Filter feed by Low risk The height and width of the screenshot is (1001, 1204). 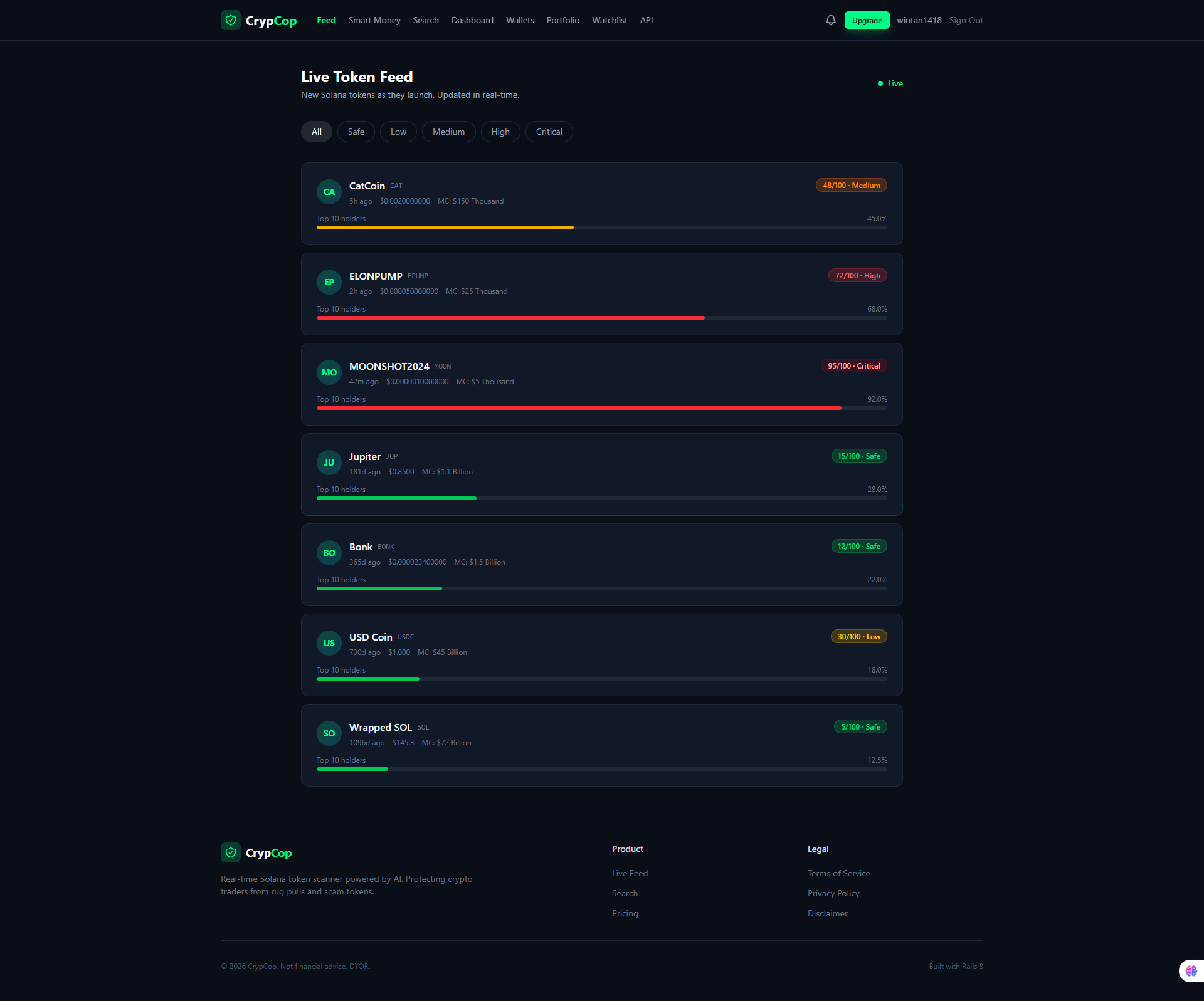pyautogui.click(x=398, y=132)
